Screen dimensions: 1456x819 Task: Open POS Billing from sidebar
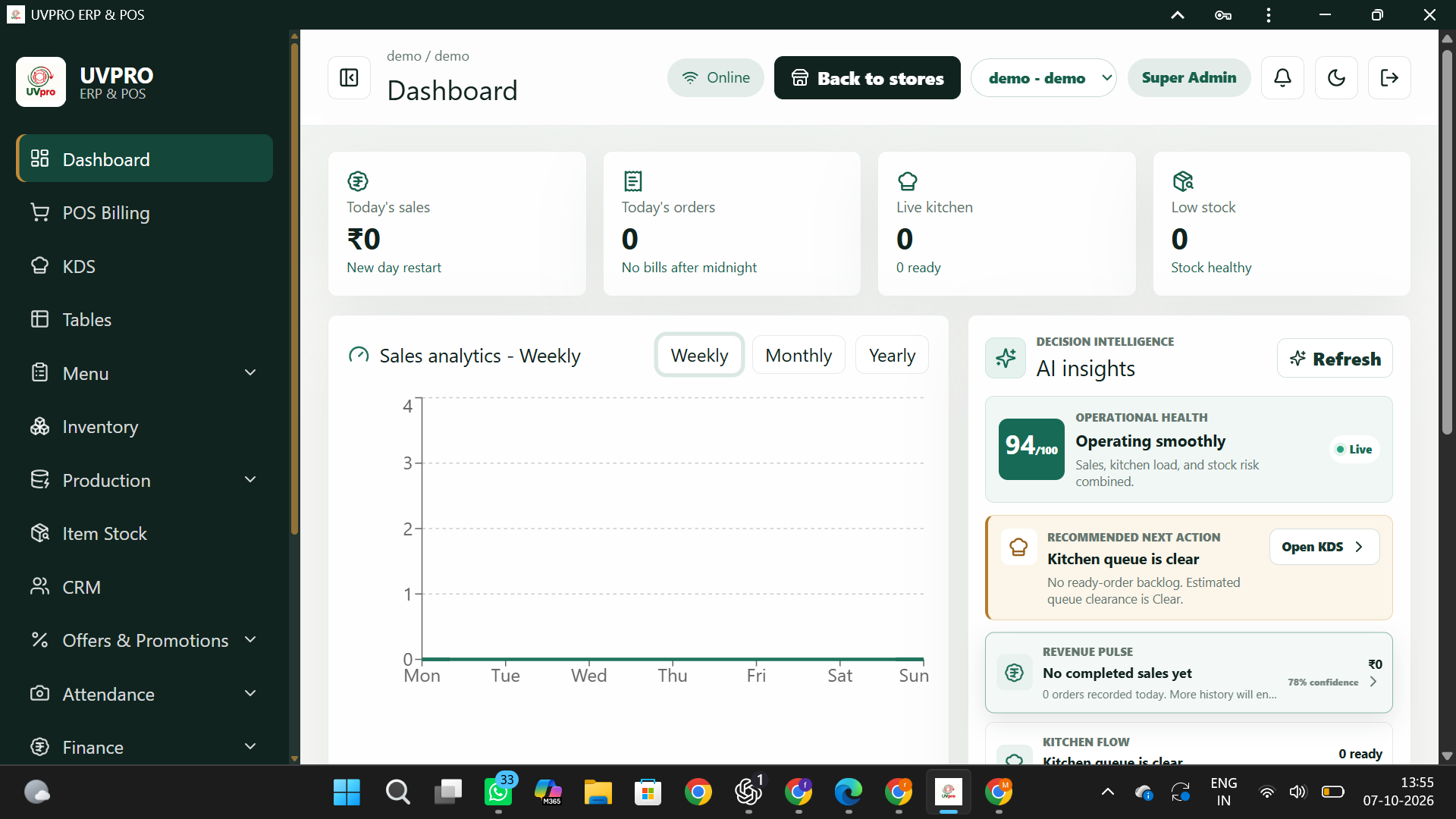[144, 213]
